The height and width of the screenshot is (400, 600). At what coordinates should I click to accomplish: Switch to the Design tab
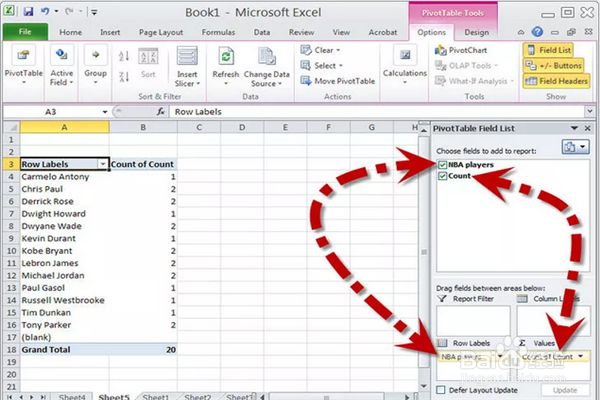[x=476, y=33]
